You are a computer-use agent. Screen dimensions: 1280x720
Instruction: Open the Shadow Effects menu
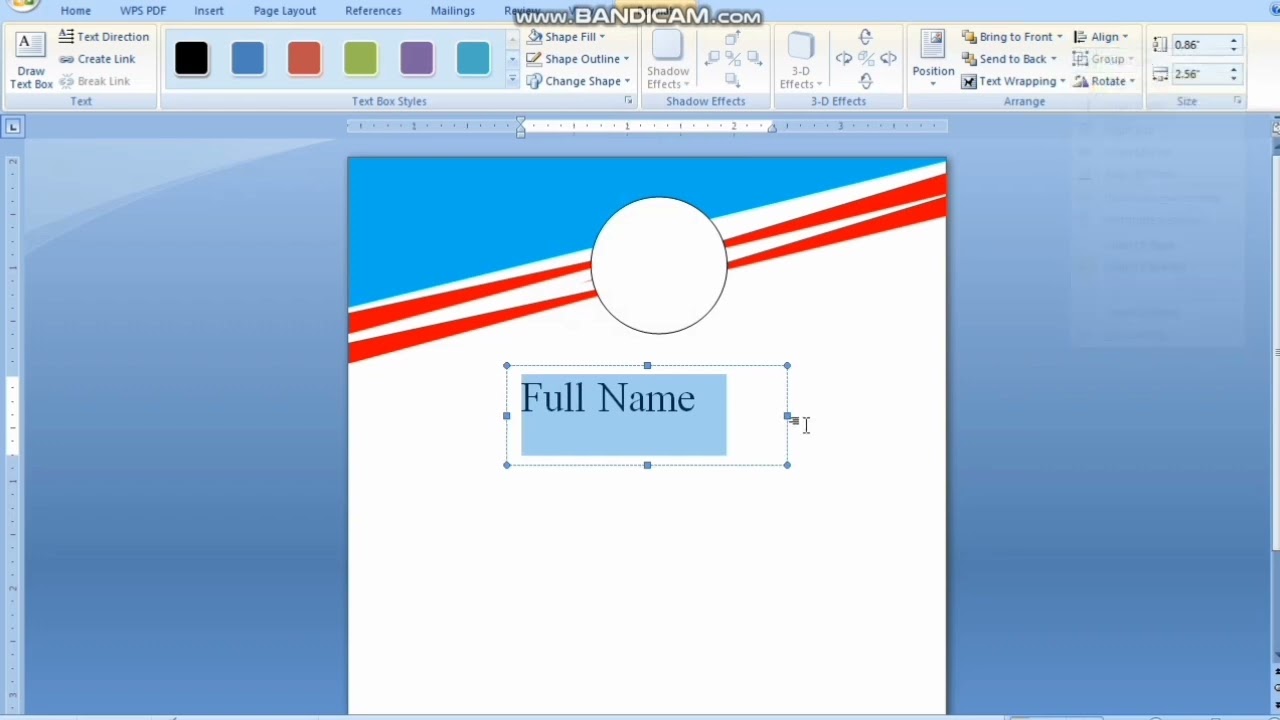(x=667, y=60)
